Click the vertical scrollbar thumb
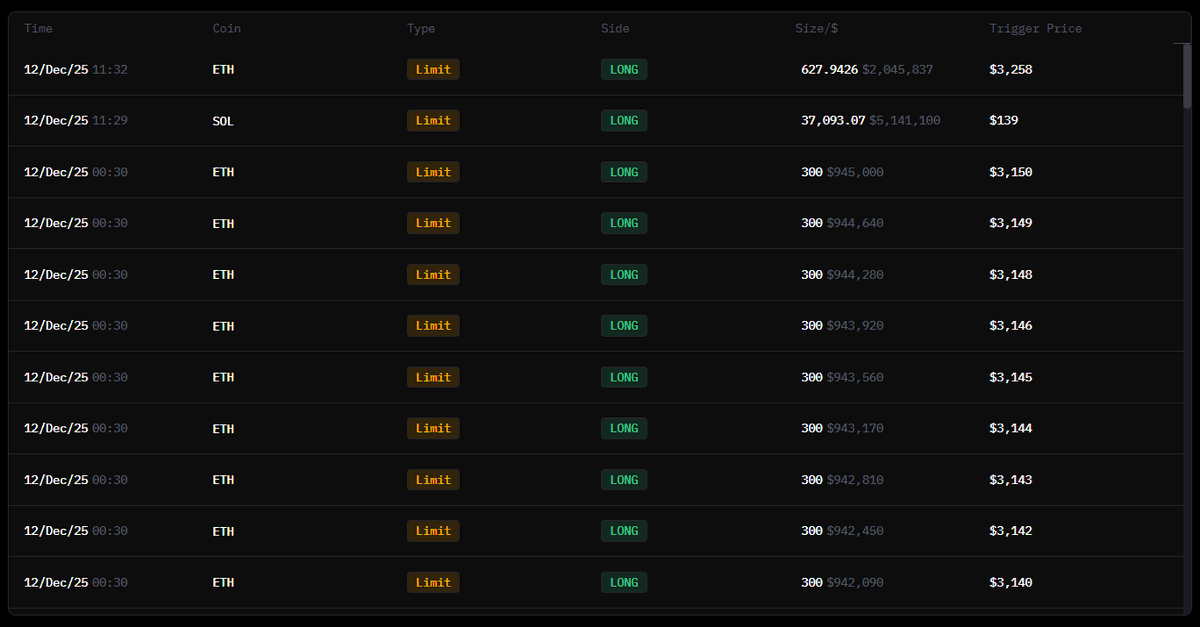 coord(1187,75)
